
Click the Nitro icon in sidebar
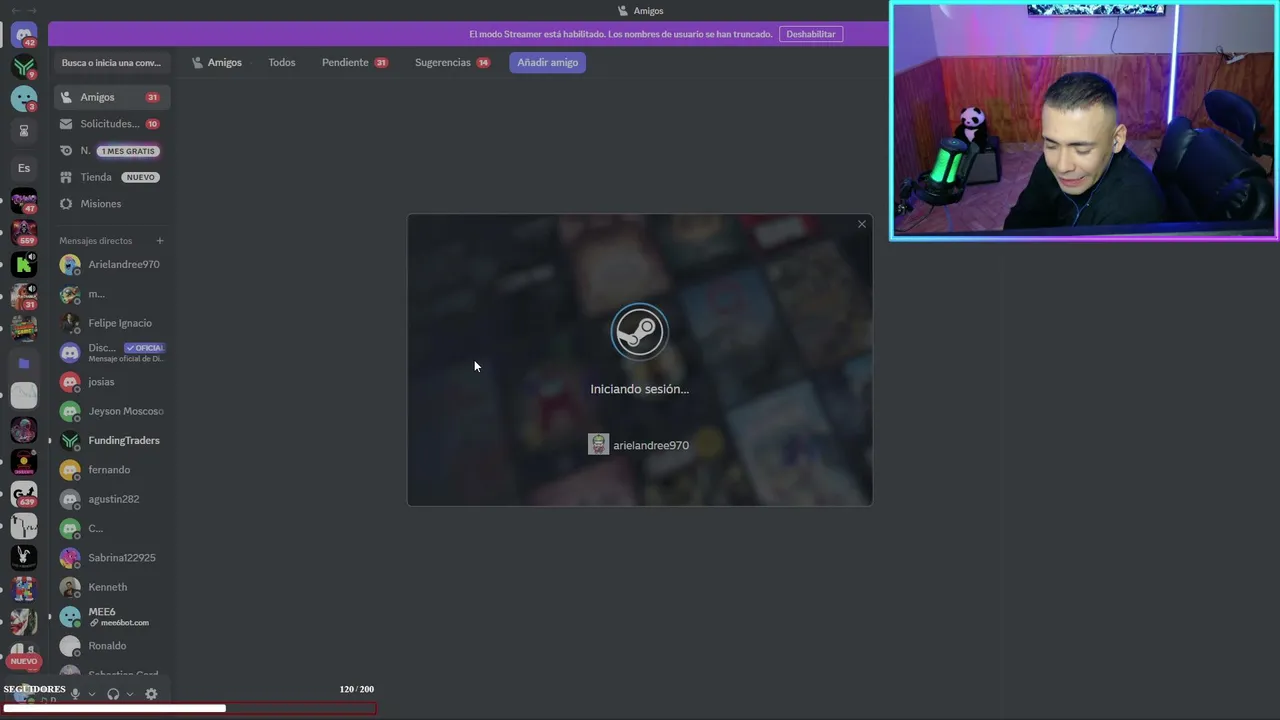coord(66,151)
